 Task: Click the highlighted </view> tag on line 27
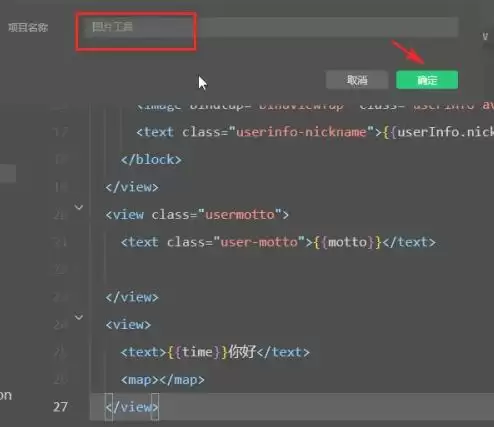tap(132, 407)
